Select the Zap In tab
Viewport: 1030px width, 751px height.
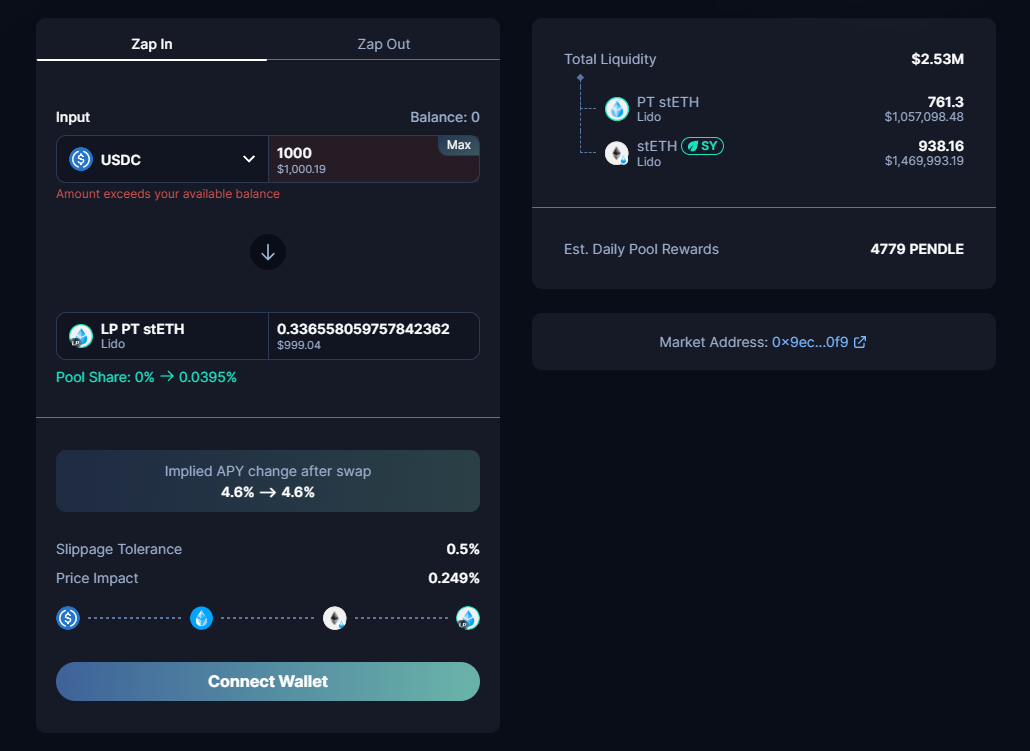coord(152,44)
